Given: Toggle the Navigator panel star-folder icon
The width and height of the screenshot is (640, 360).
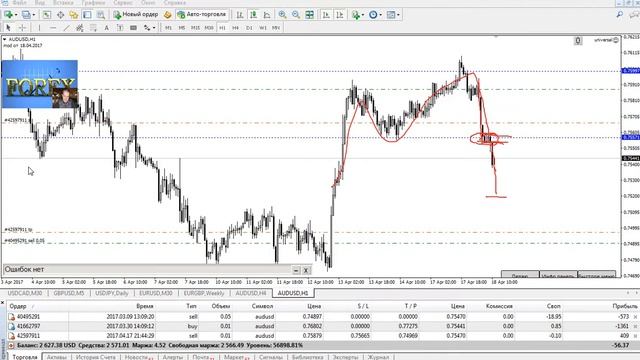Looking at the screenshot, I should (x=74, y=15).
